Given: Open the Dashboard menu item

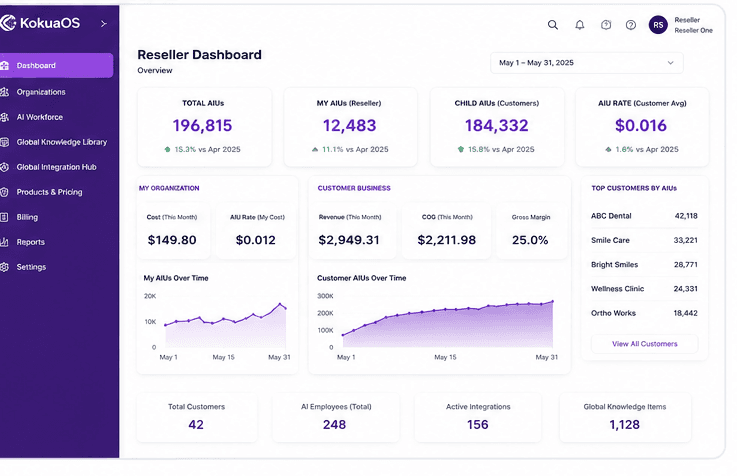Looking at the screenshot, I should click(x=56, y=65).
